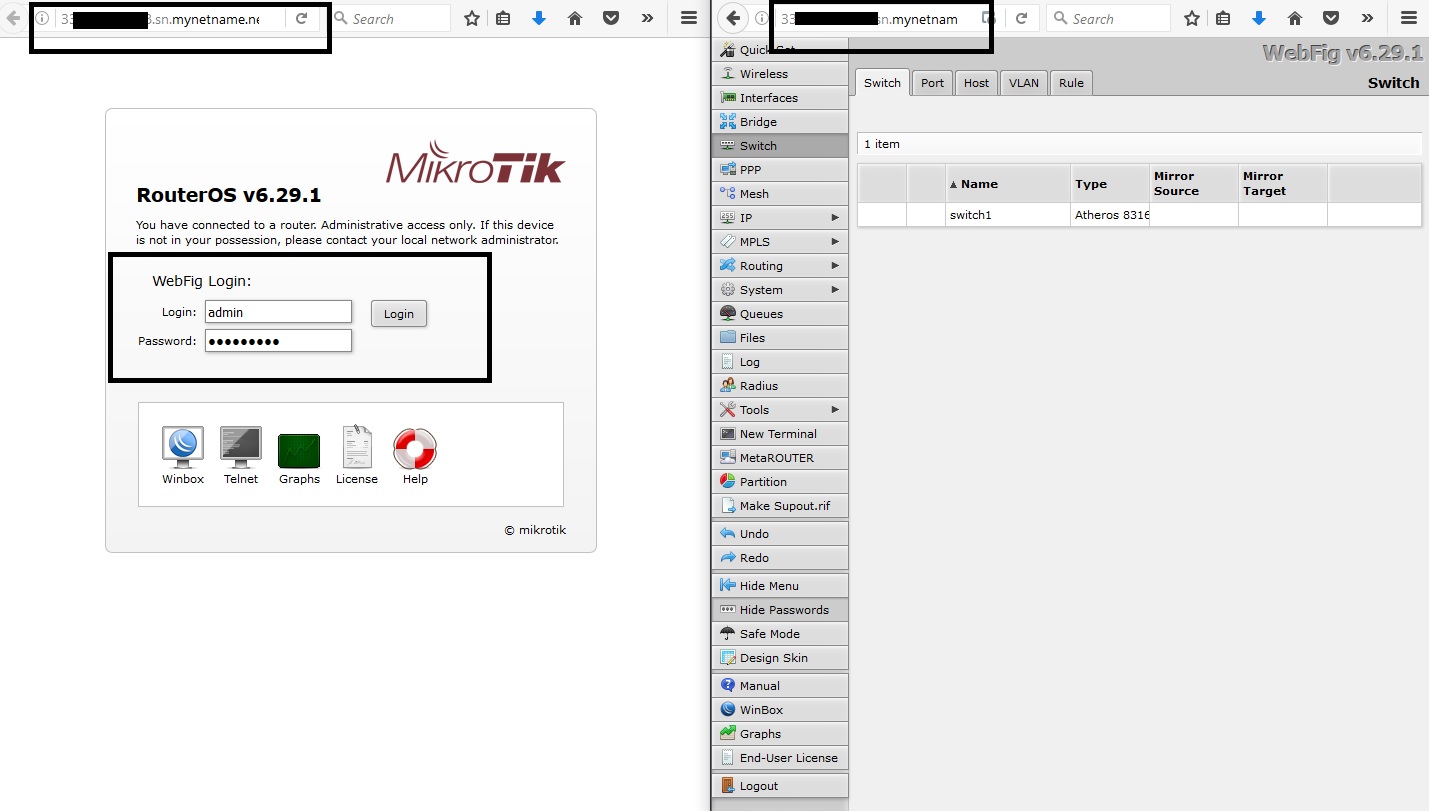Click the Password field
The width and height of the screenshot is (1429, 811).
278,341
